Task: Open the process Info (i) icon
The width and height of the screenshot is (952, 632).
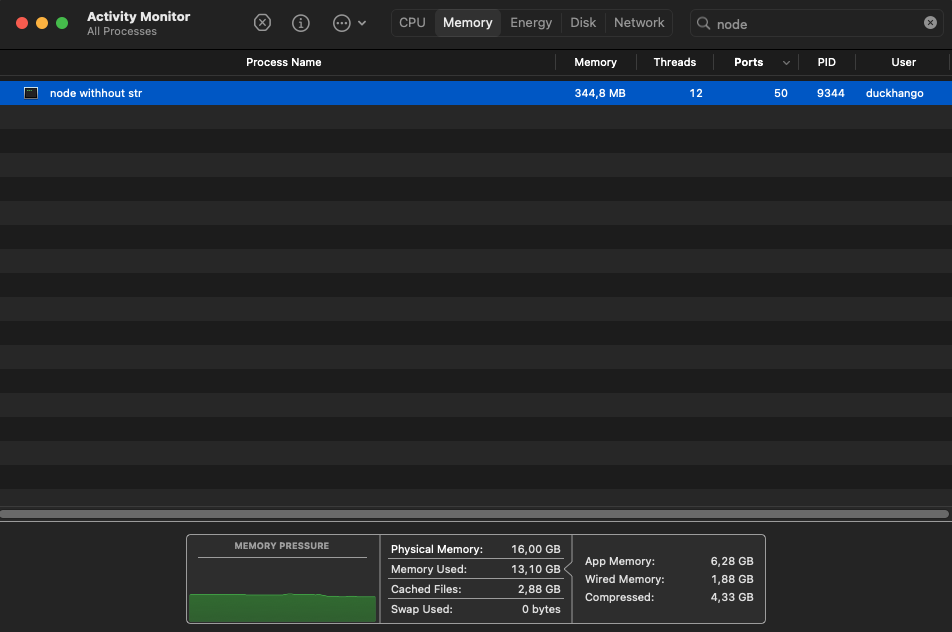Action: [x=301, y=23]
